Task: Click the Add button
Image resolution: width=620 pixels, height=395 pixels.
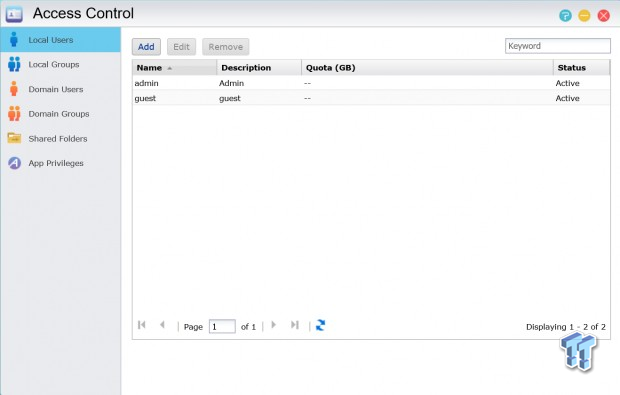Action: pyautogui.click(x=146, y=47)
